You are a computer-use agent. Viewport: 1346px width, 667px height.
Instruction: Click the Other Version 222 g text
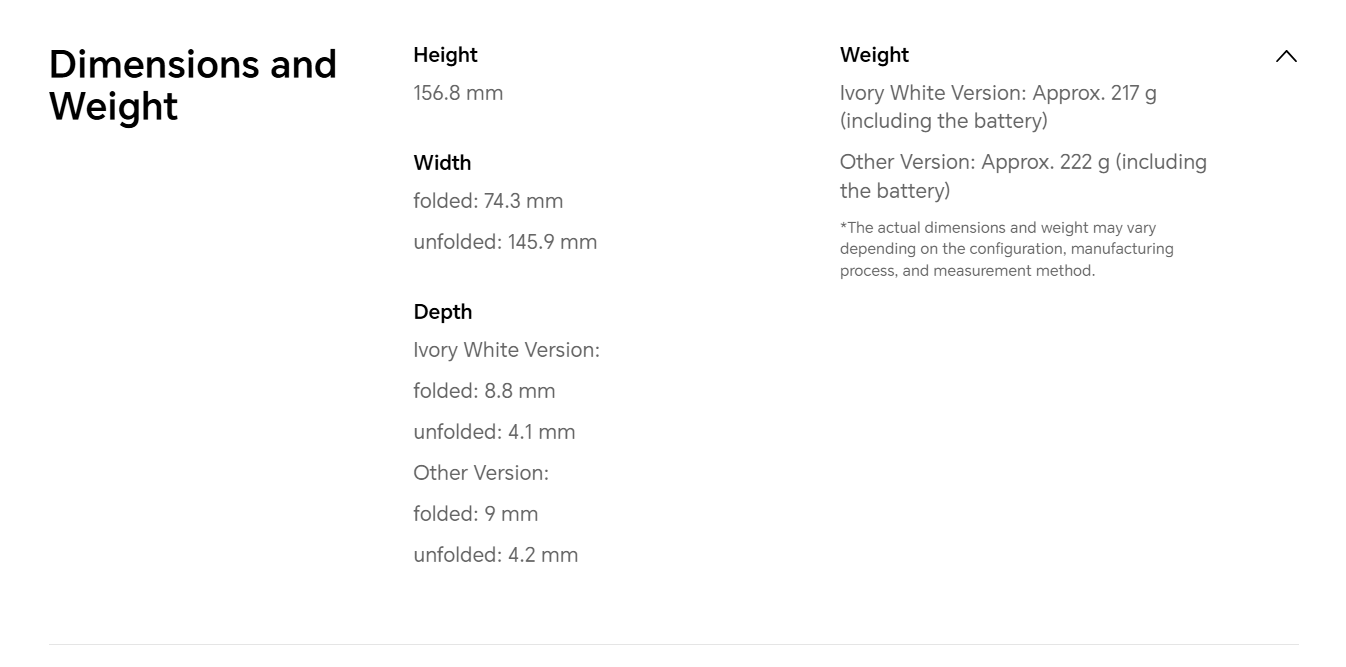(1023, 162)
